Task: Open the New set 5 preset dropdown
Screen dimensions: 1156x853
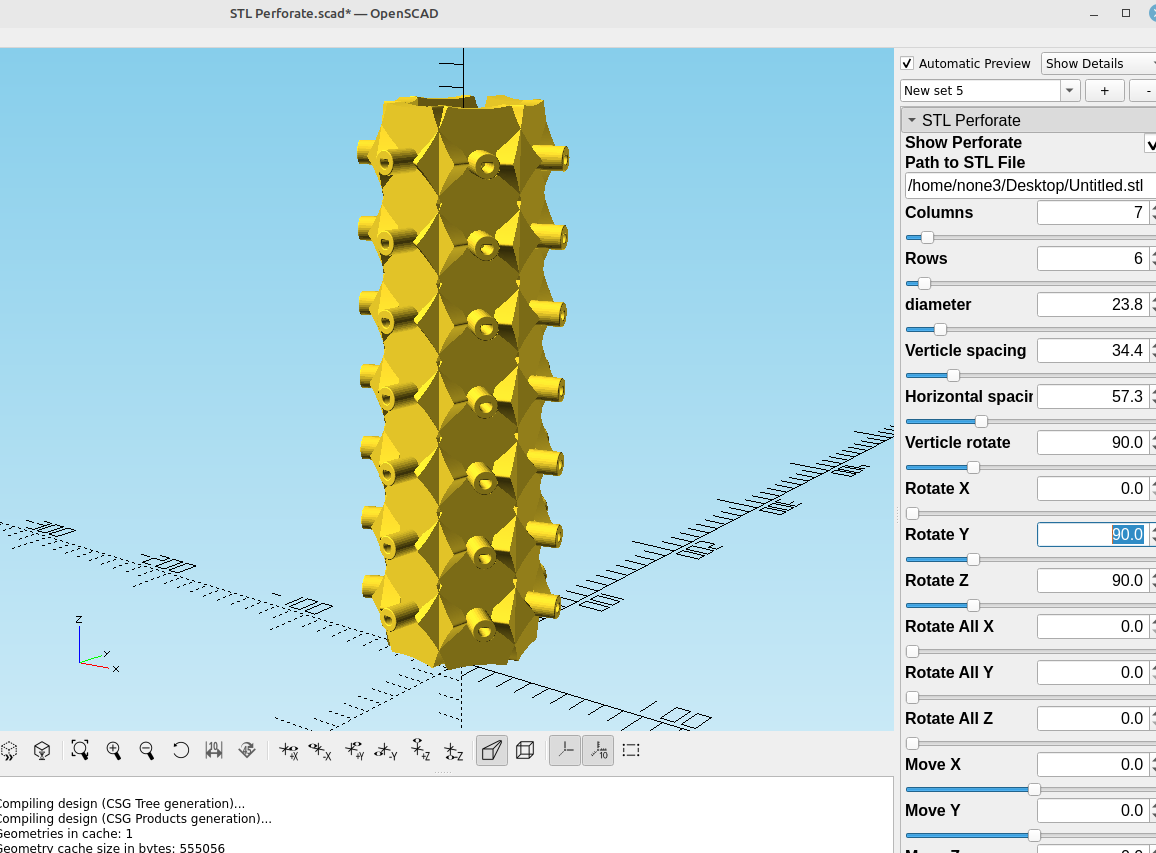Action: click(1069, 90)
